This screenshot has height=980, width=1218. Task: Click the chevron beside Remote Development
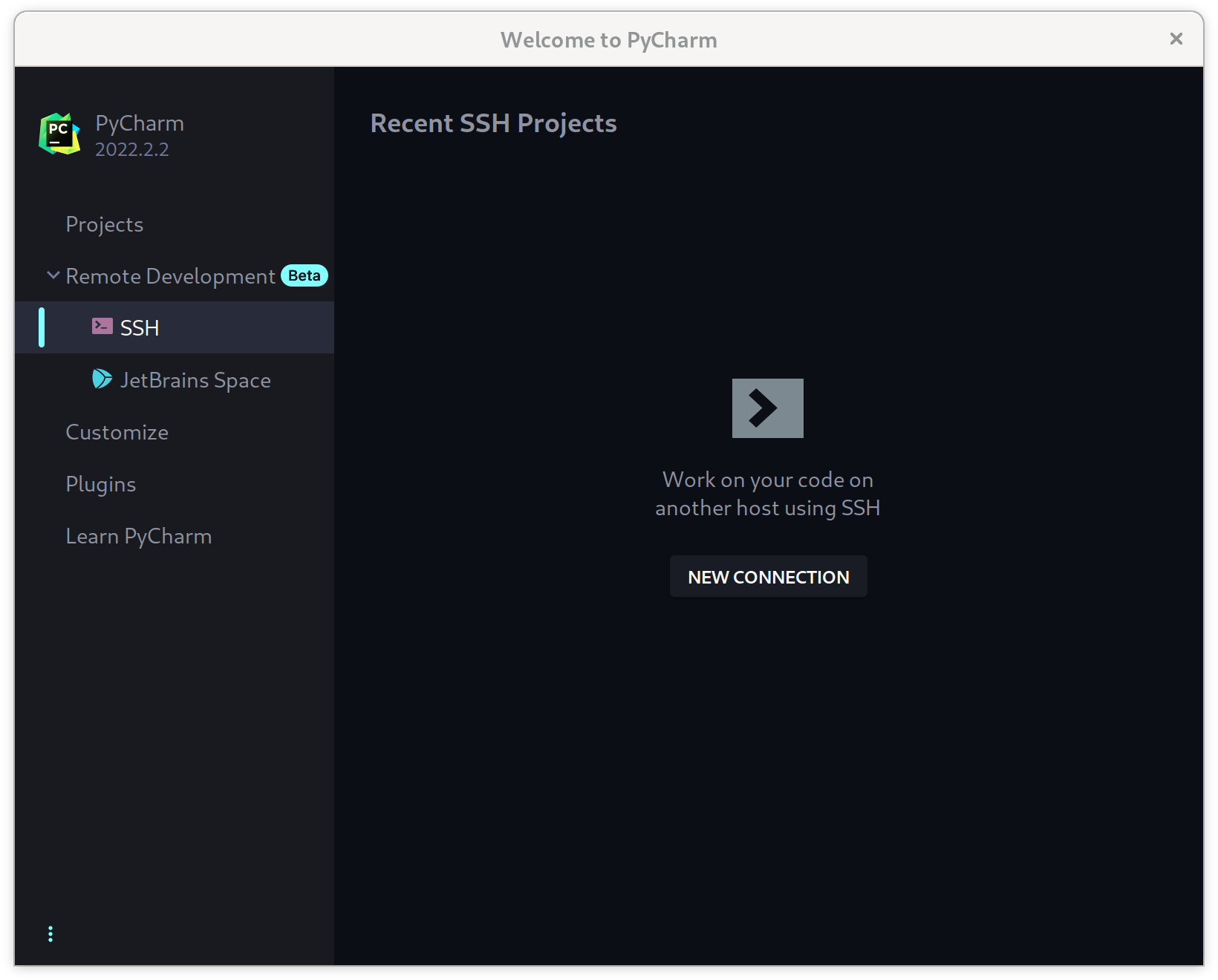click(x=53, y=275)
